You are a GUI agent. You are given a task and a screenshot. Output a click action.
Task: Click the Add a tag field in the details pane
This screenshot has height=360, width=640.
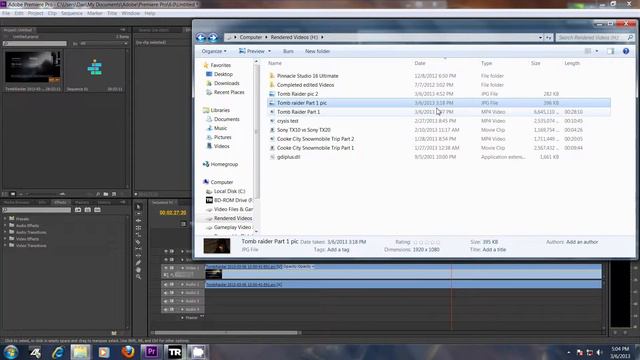pos(338,249)
